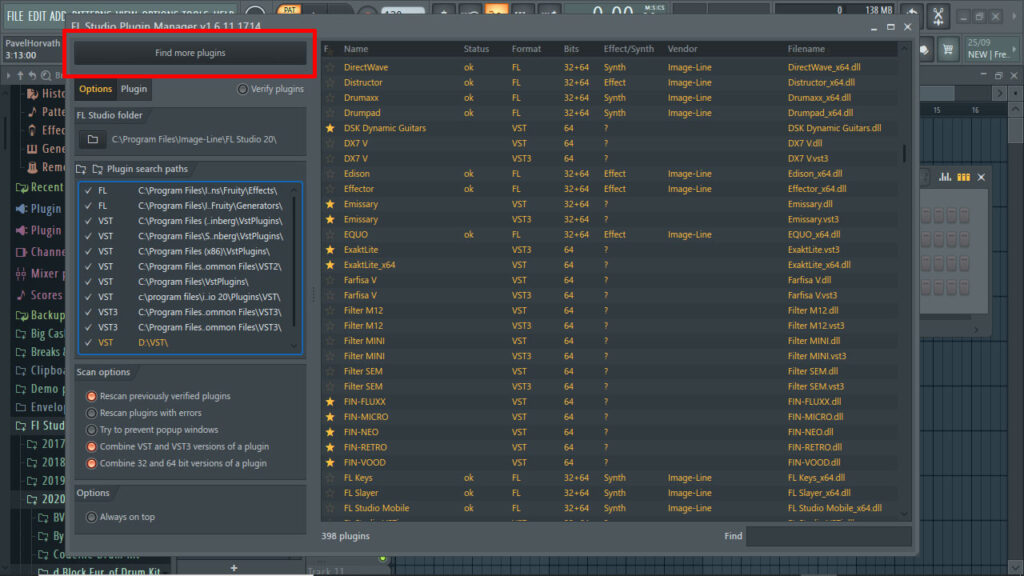Open the FL Studio folder browse icon

(92, 142)
